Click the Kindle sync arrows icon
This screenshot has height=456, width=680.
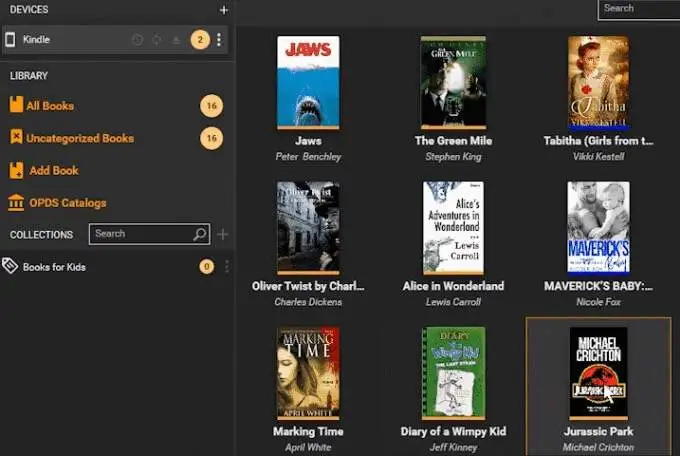coord(157,40)
